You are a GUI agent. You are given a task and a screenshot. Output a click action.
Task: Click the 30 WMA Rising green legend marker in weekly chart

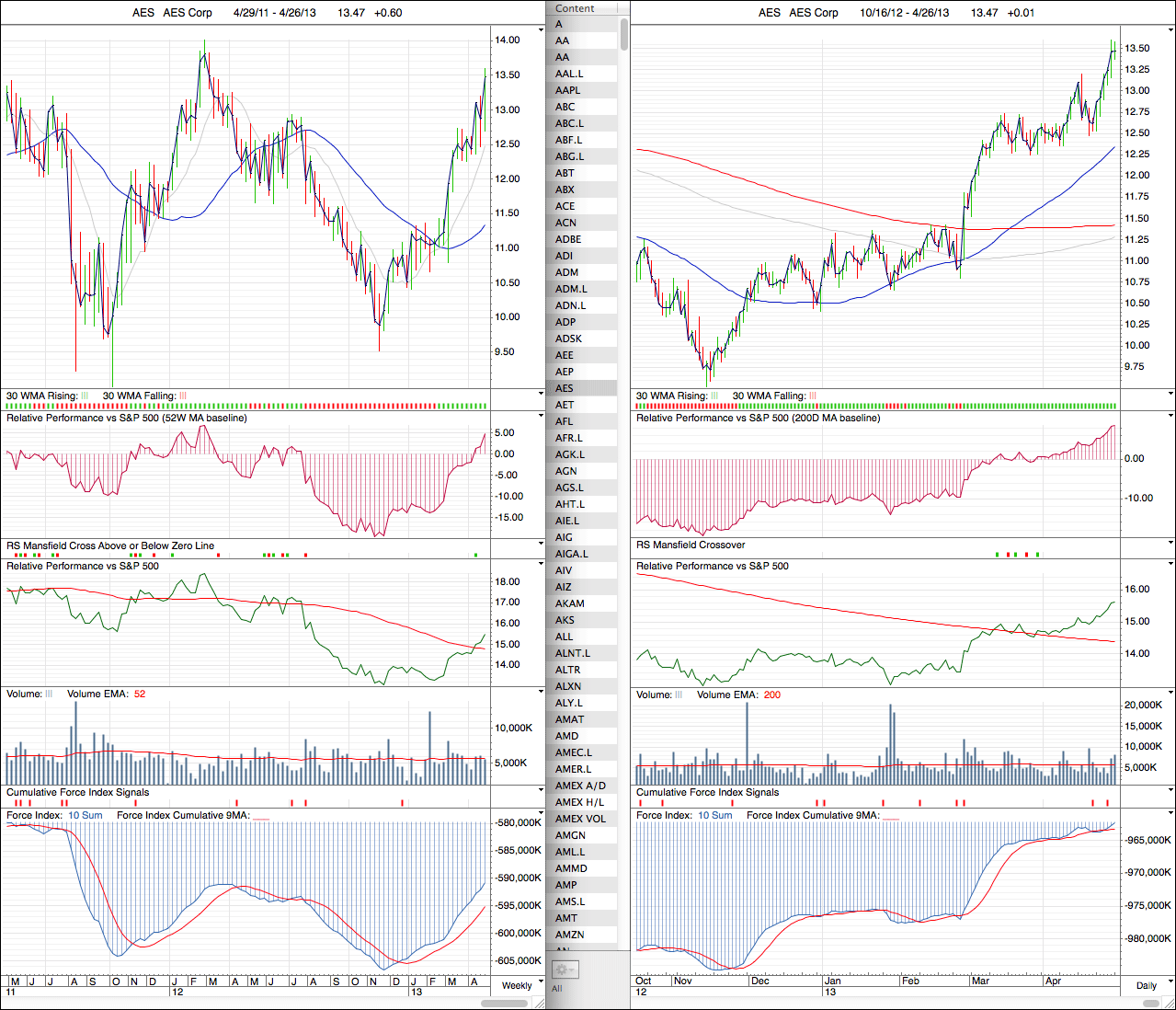click(x=85, y=396)
